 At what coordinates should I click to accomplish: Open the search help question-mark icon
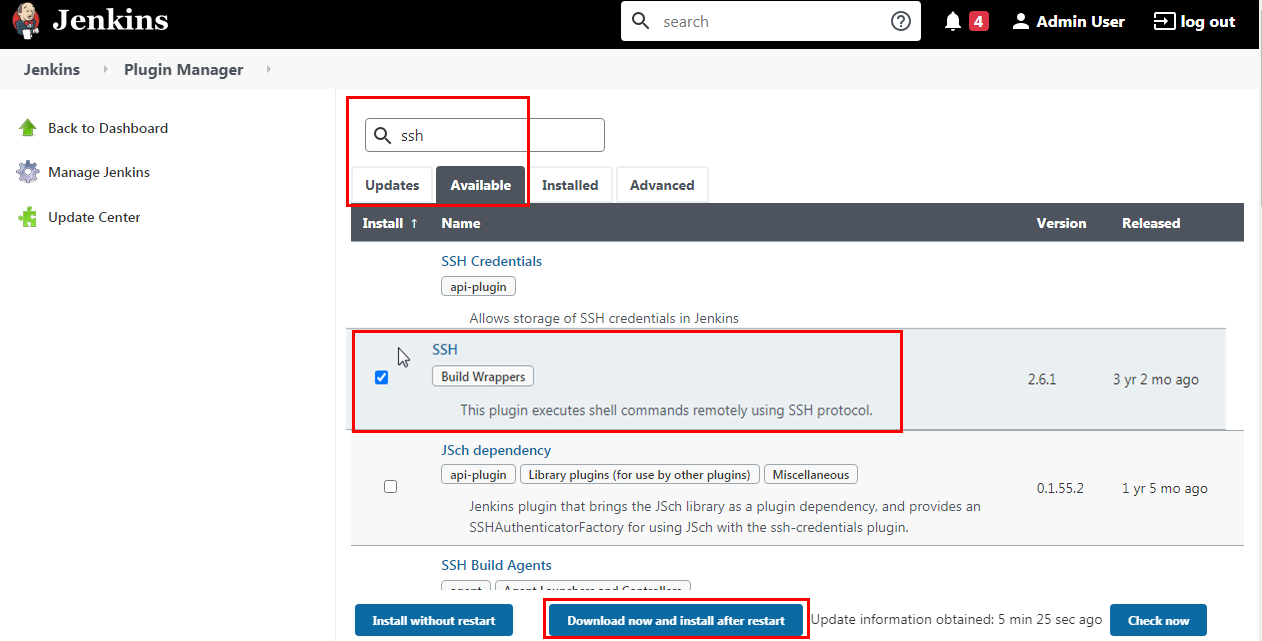[x=901, y=21]
